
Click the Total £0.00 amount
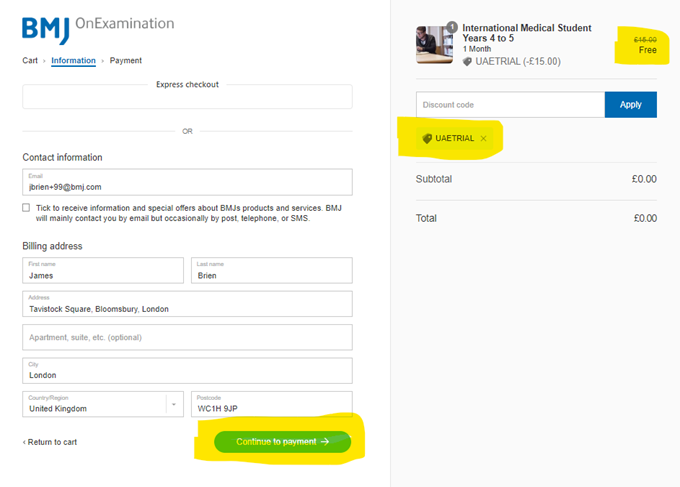coord(645,219)
